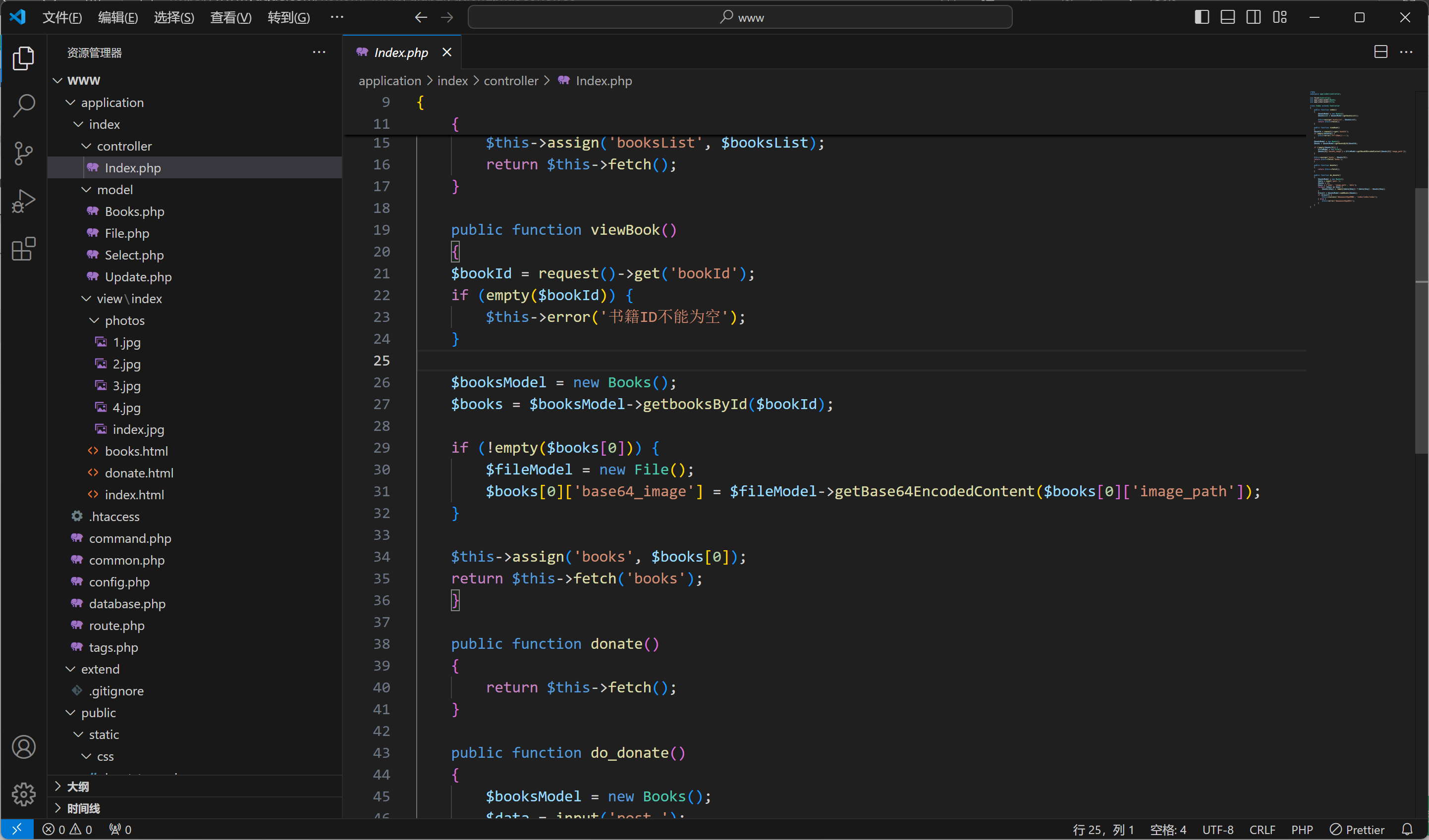
Task: Click the split editor icon
Action: [1380, 52]
